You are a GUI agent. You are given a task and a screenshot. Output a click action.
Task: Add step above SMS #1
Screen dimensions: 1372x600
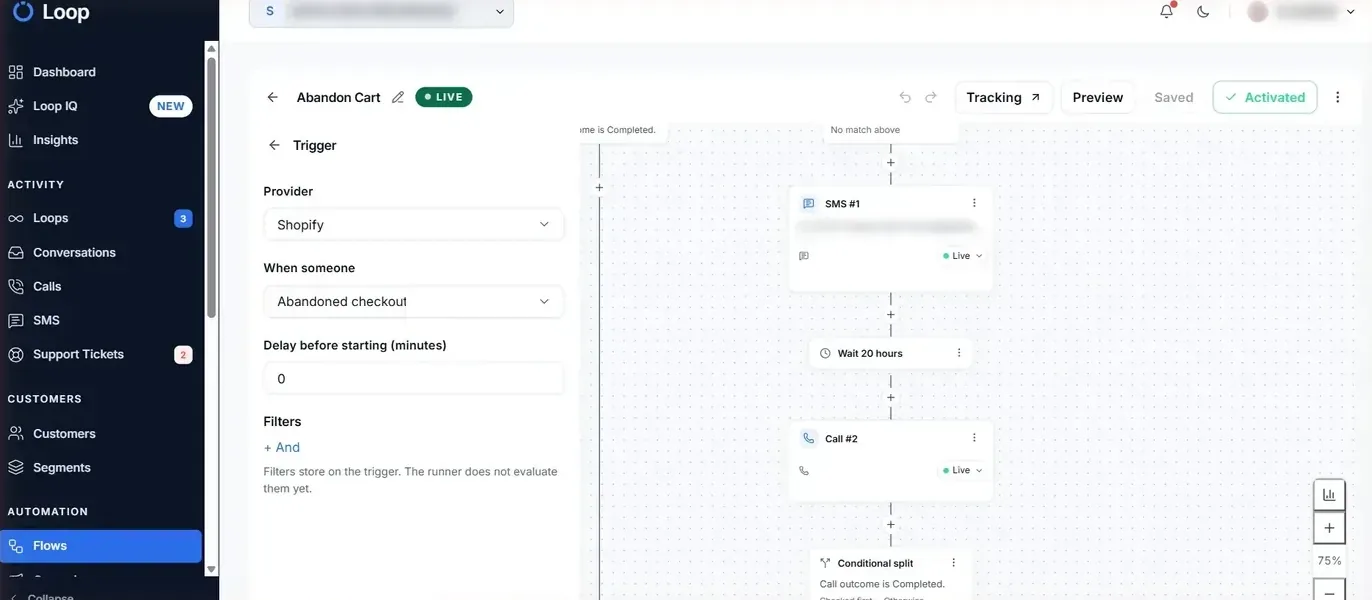[890, 163]
